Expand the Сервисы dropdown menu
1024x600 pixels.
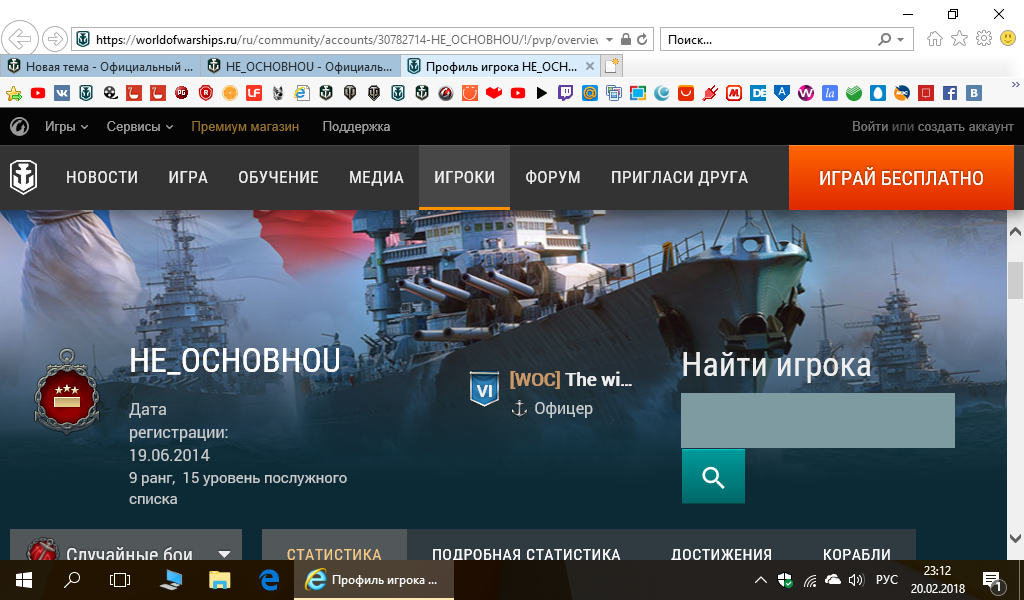click(x=140, y=127)
